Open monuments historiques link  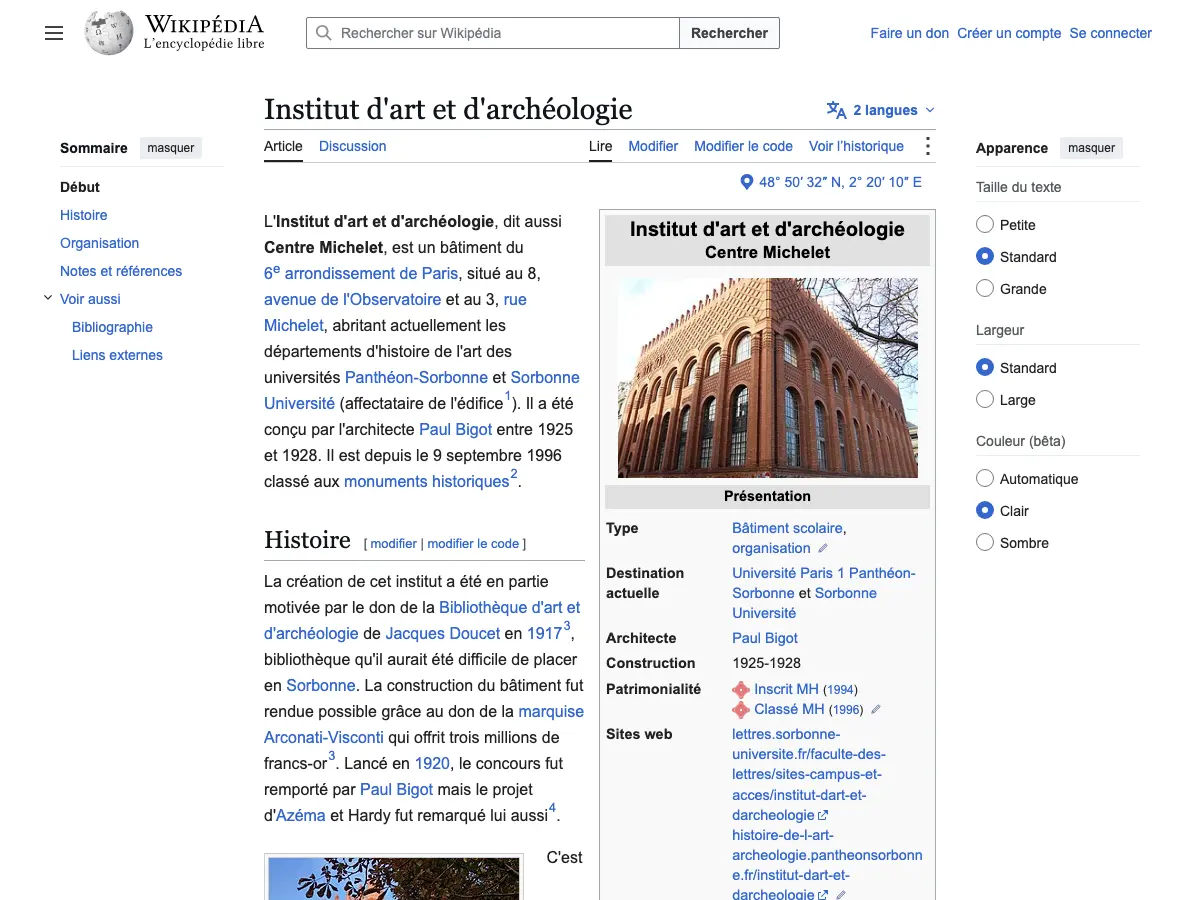tap(427, 481)
